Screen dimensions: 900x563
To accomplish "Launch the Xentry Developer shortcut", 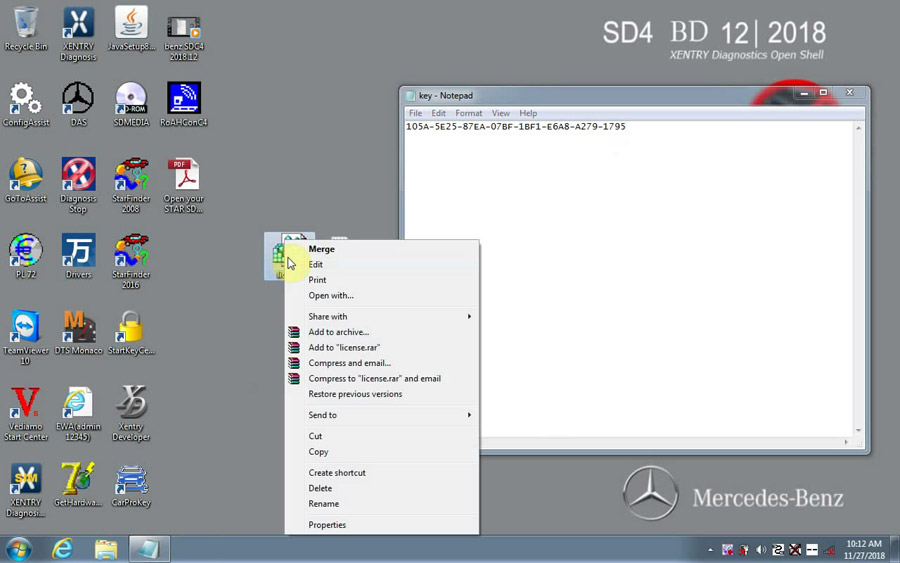I will pos(131,413).
